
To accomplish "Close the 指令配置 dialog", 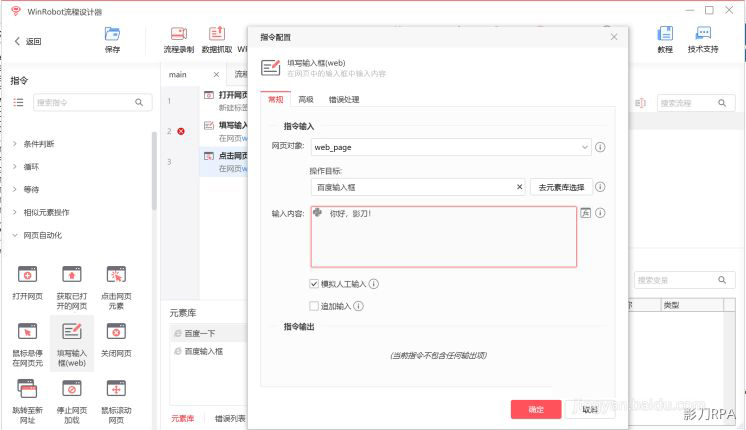I will pos(614,37).
